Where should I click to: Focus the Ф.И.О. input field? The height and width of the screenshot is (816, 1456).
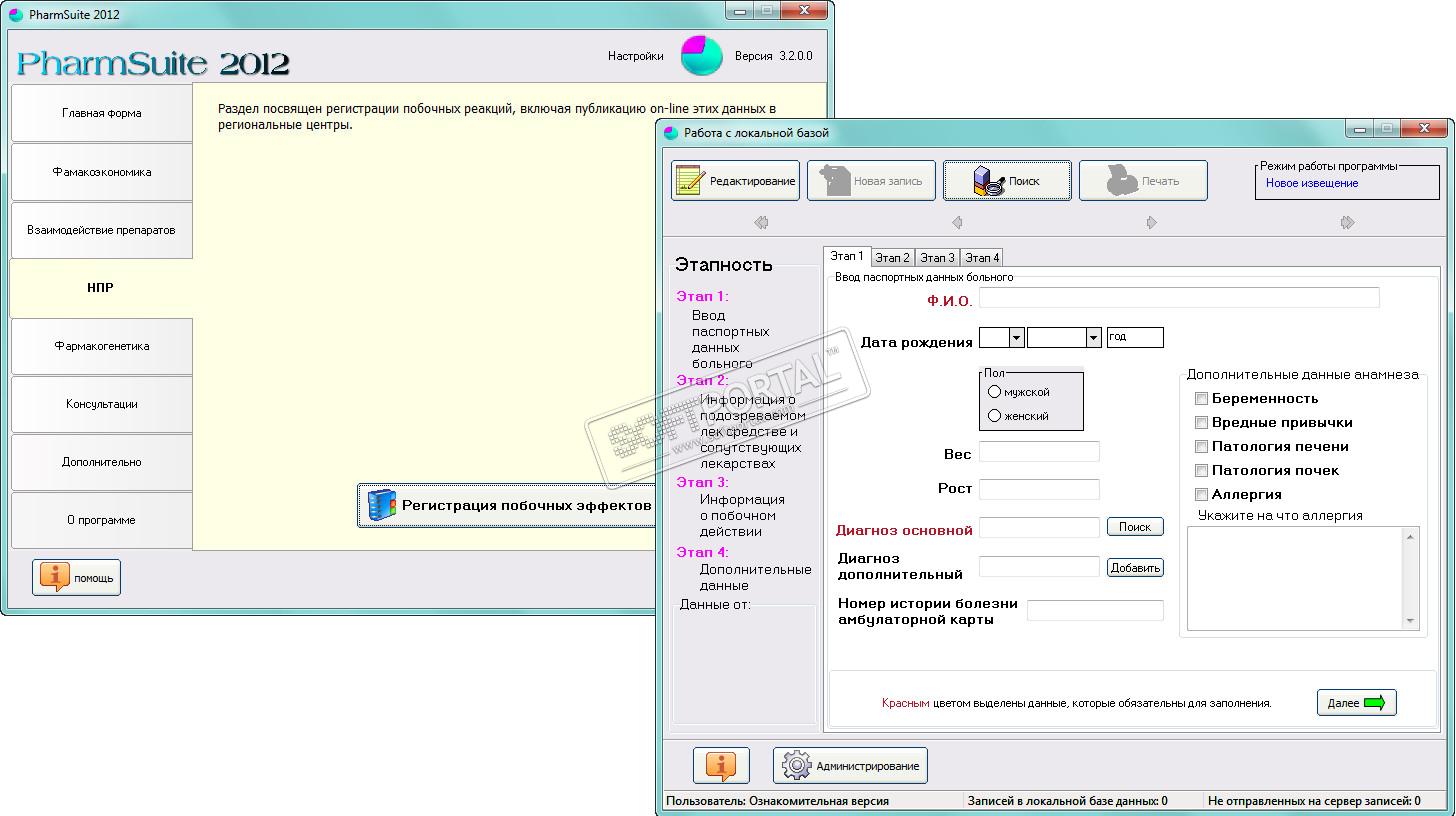[x=1179, y=297]
